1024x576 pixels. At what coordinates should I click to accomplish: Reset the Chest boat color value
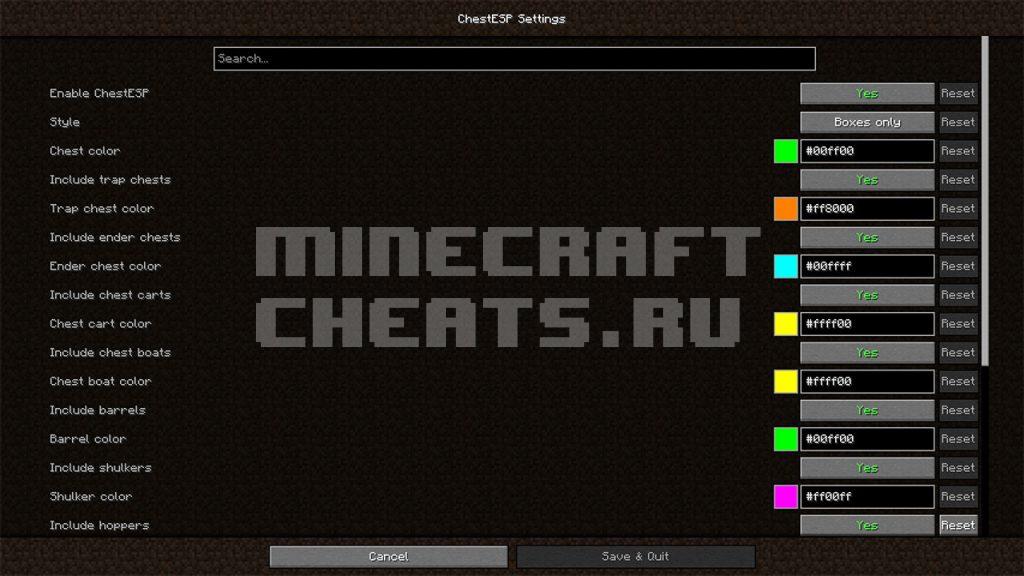coord(958,381)
